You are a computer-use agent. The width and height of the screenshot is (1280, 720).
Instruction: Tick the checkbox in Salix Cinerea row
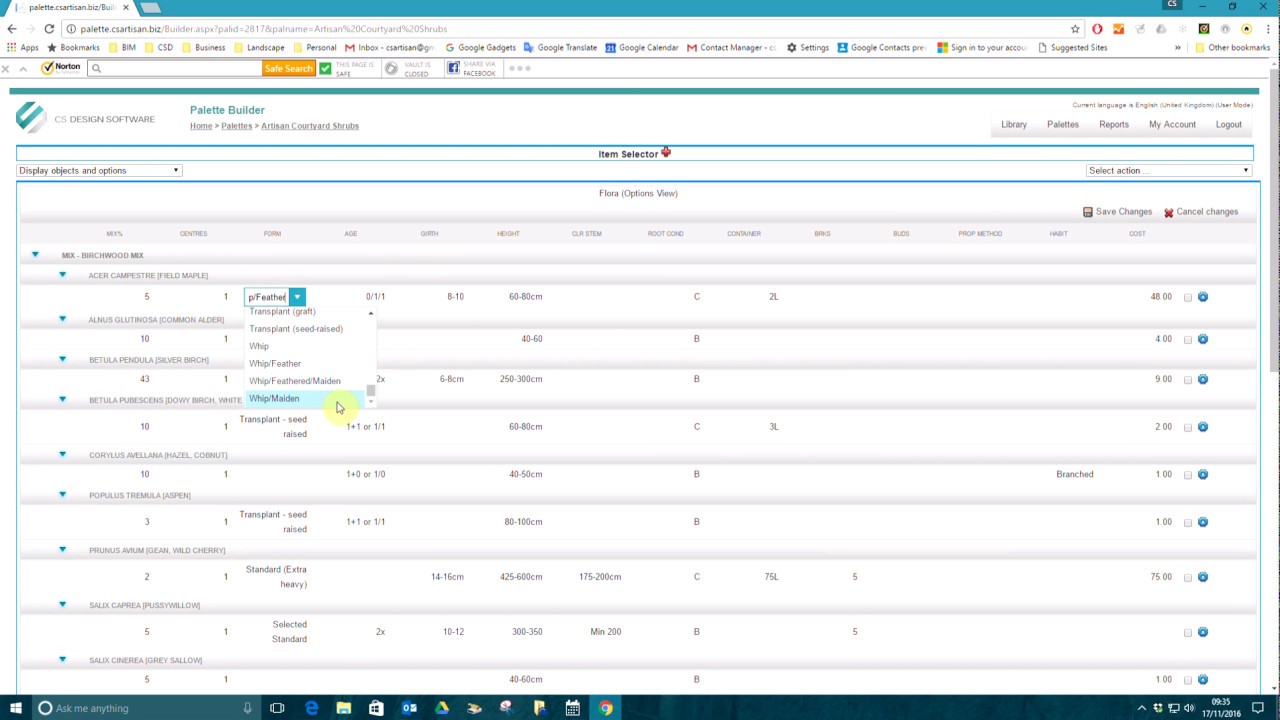pyautogui.click(x=1188, y=680)
